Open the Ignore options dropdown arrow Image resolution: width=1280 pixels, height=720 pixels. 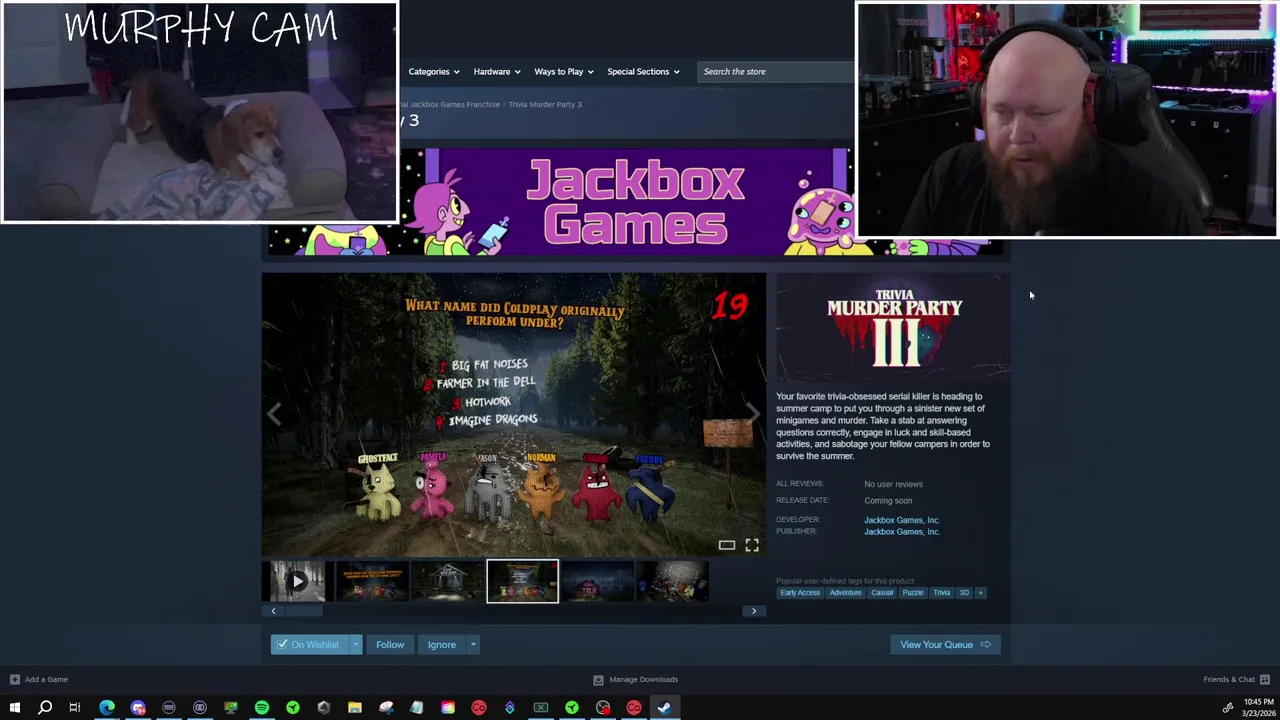(x=473, y=645)
